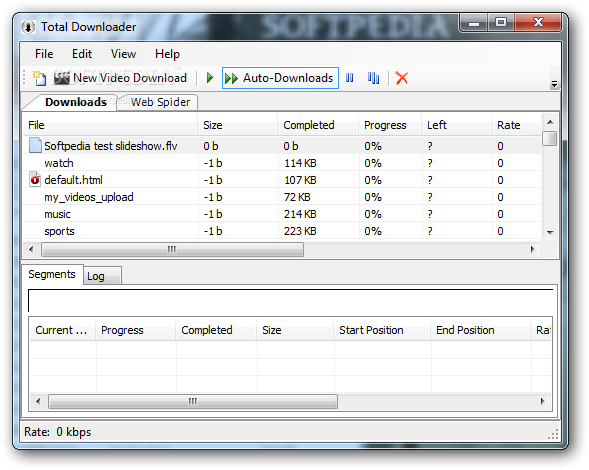Open the View menu
This screenshot has width=589, height=470.
123,54
